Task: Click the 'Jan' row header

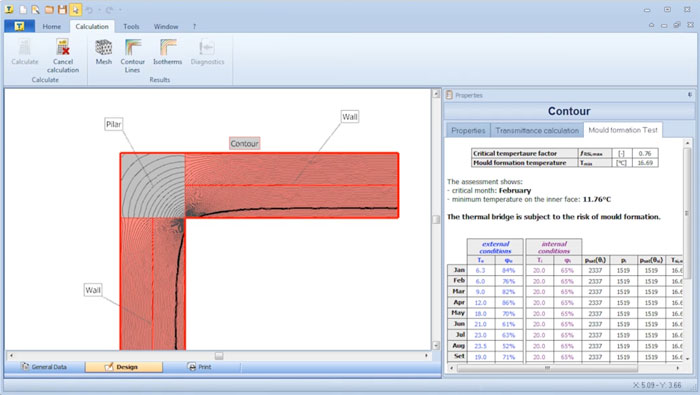Action: (x=457, y=270)
